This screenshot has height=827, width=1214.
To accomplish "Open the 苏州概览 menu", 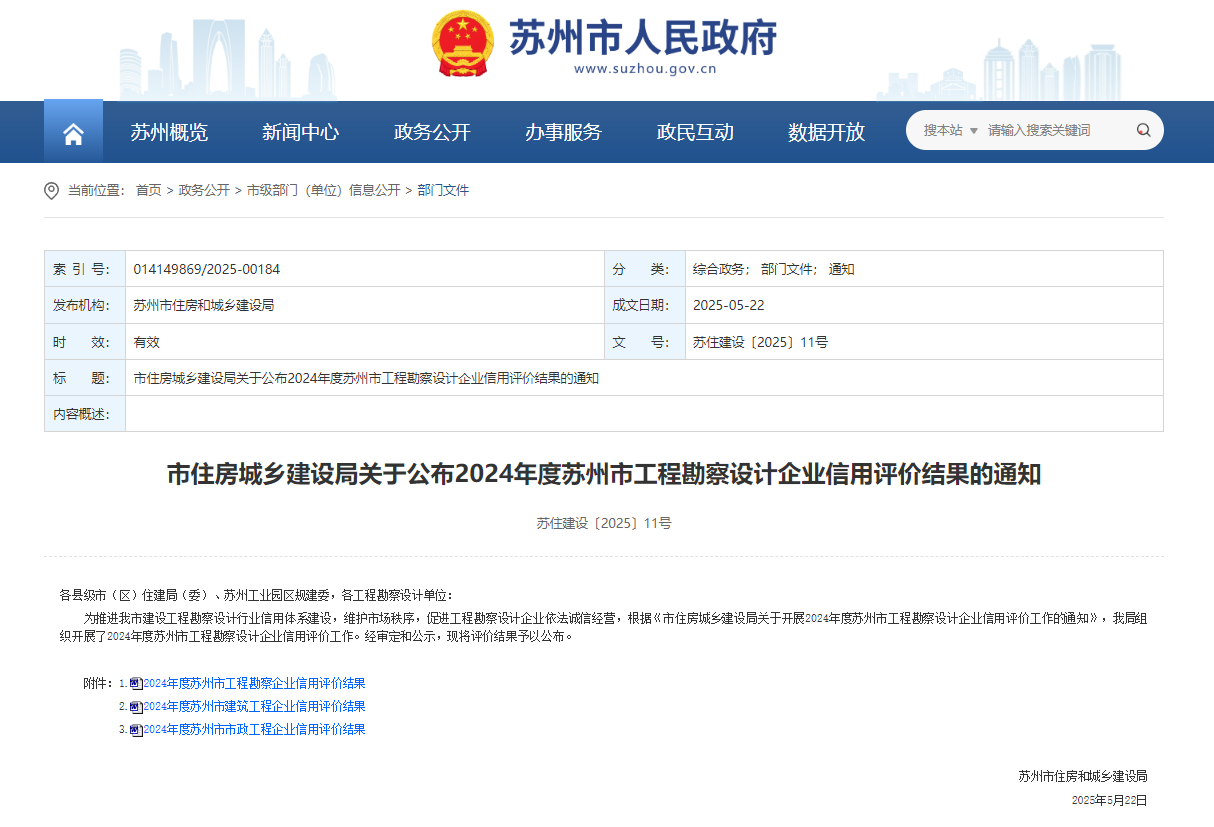I will click(169, 132).
